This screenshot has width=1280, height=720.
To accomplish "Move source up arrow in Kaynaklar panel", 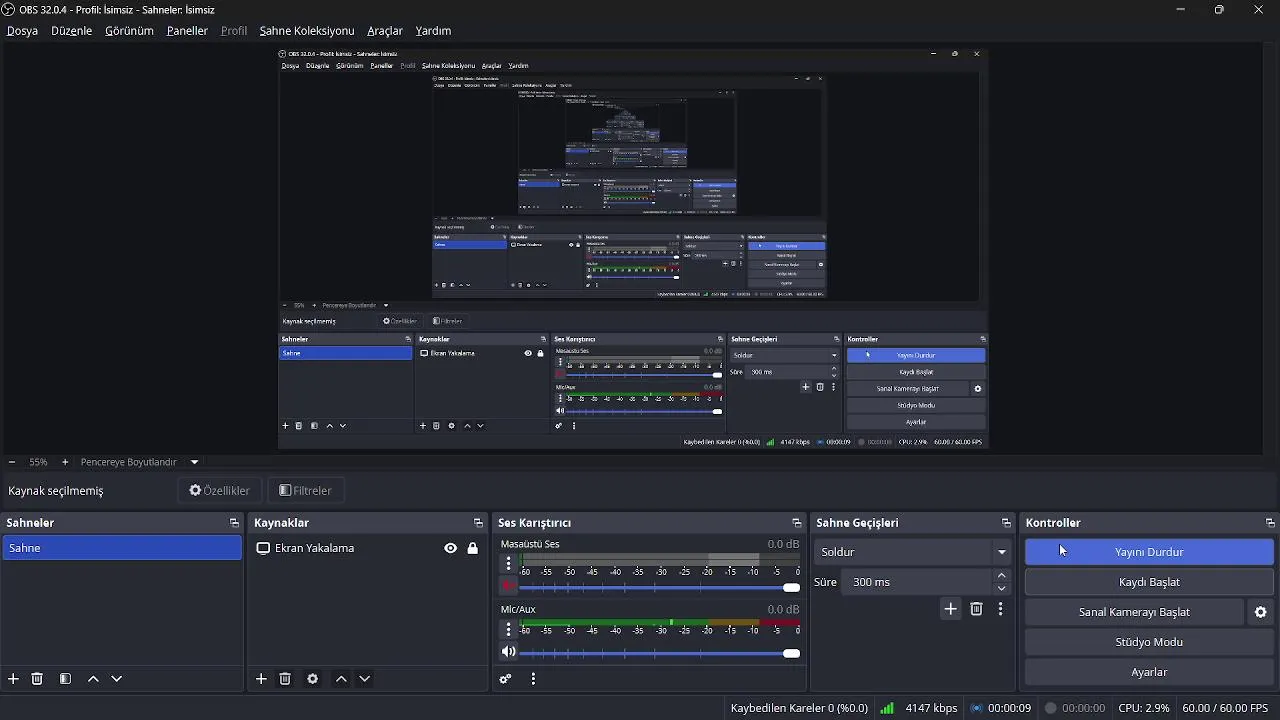I will pyautogui.click(x=341, y=679).
